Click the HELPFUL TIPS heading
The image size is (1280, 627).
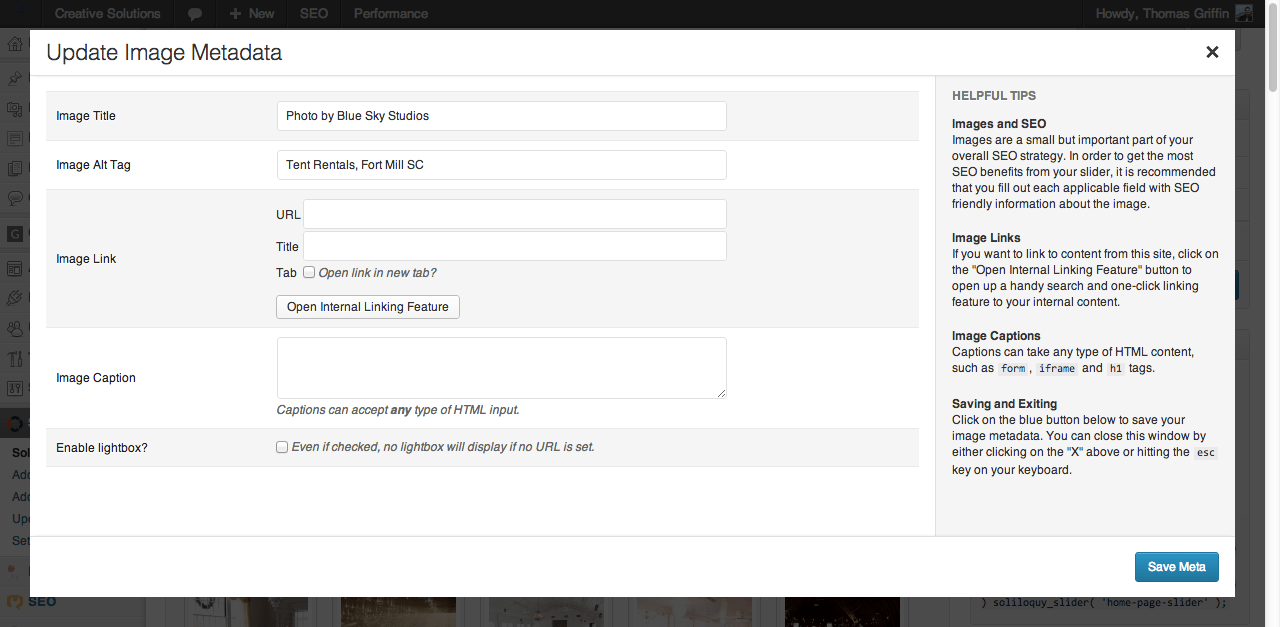(994, 96)
